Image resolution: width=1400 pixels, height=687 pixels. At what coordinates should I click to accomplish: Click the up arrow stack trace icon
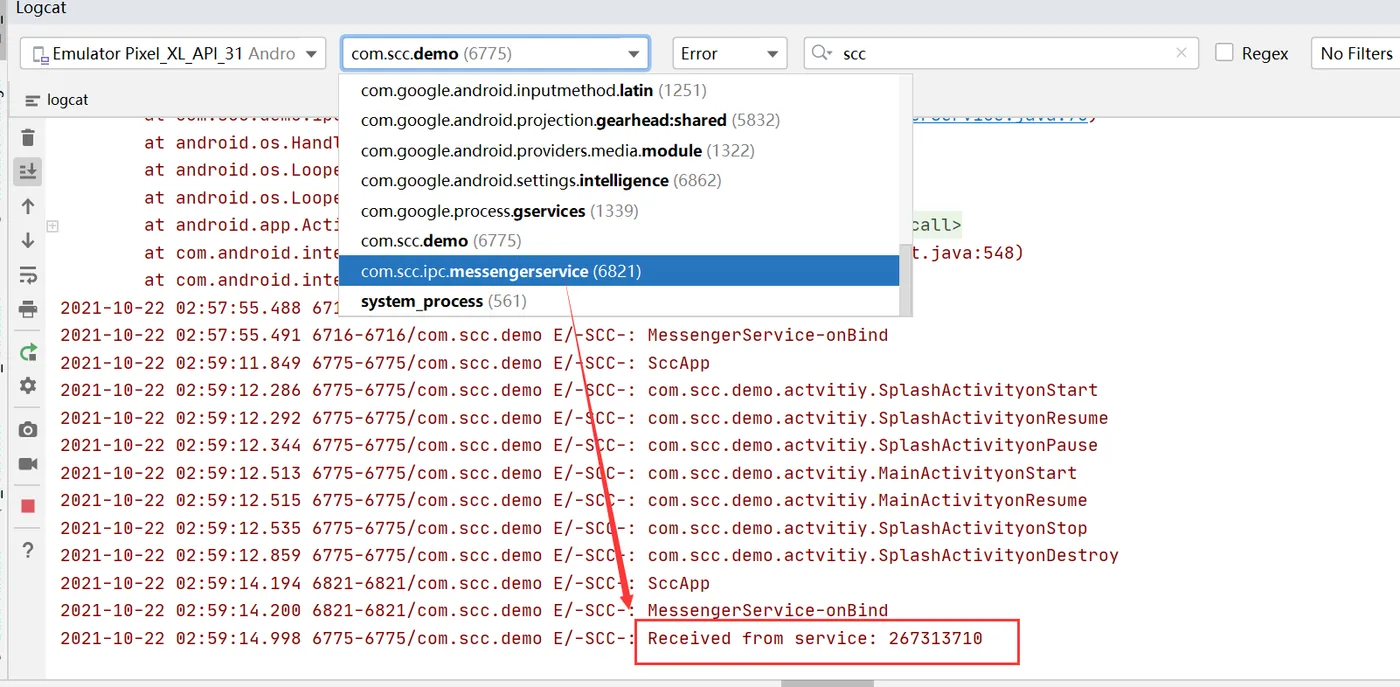point(28,206)
